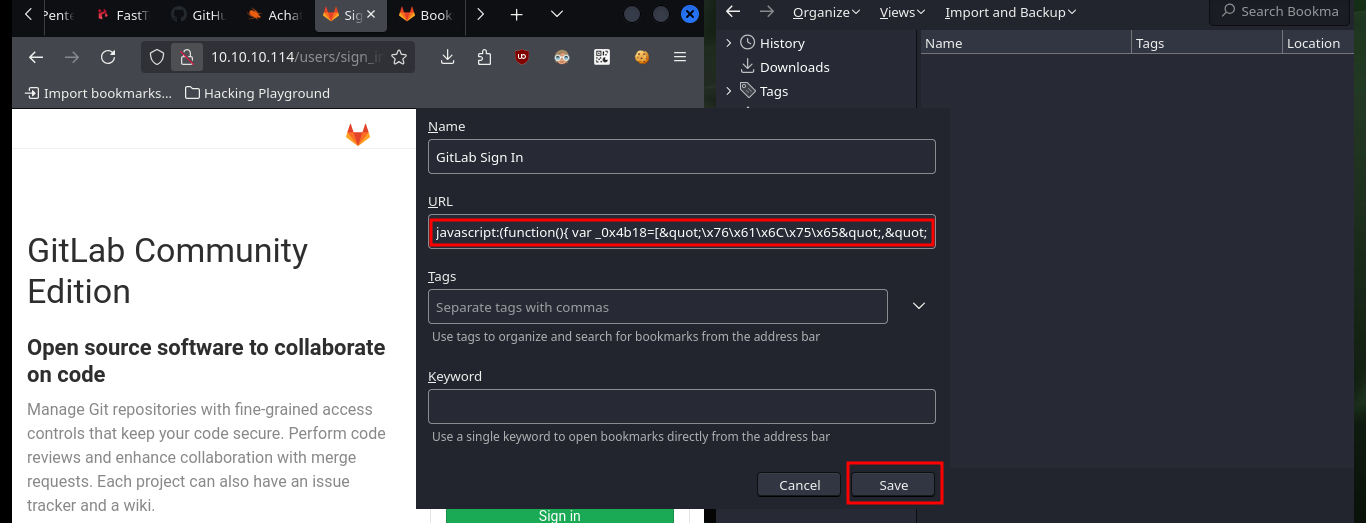Expand the Tags tree item
The height and width of the screenshot is (523, 1366).
[x=729, y=91]
